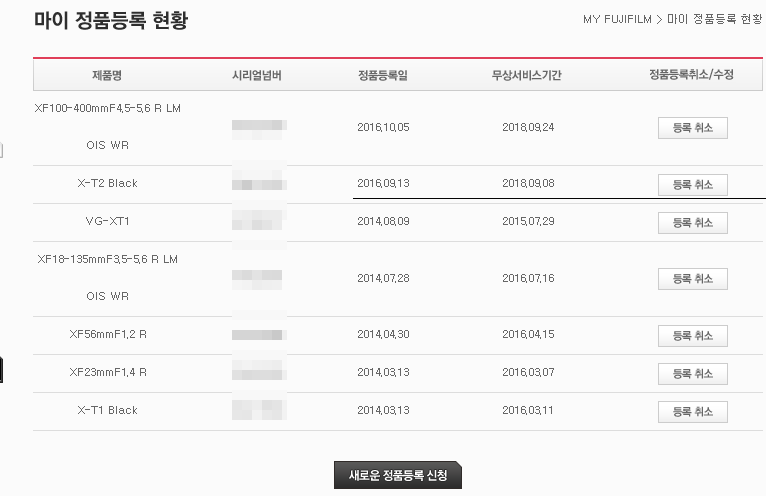This screenshot has width=766, height=496.
Task: Click the 정품등록일 column header
Action: click(382, 75)
